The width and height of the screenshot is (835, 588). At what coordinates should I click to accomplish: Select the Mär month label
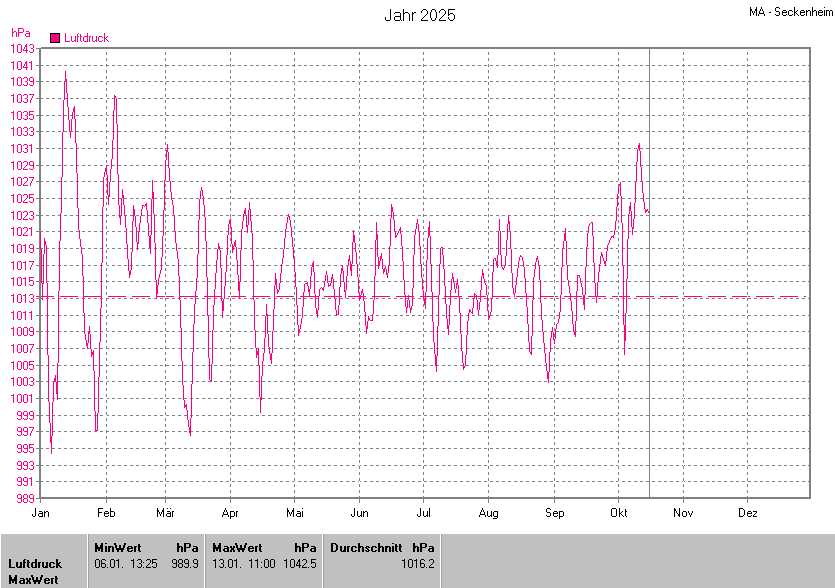click(165, 513)
